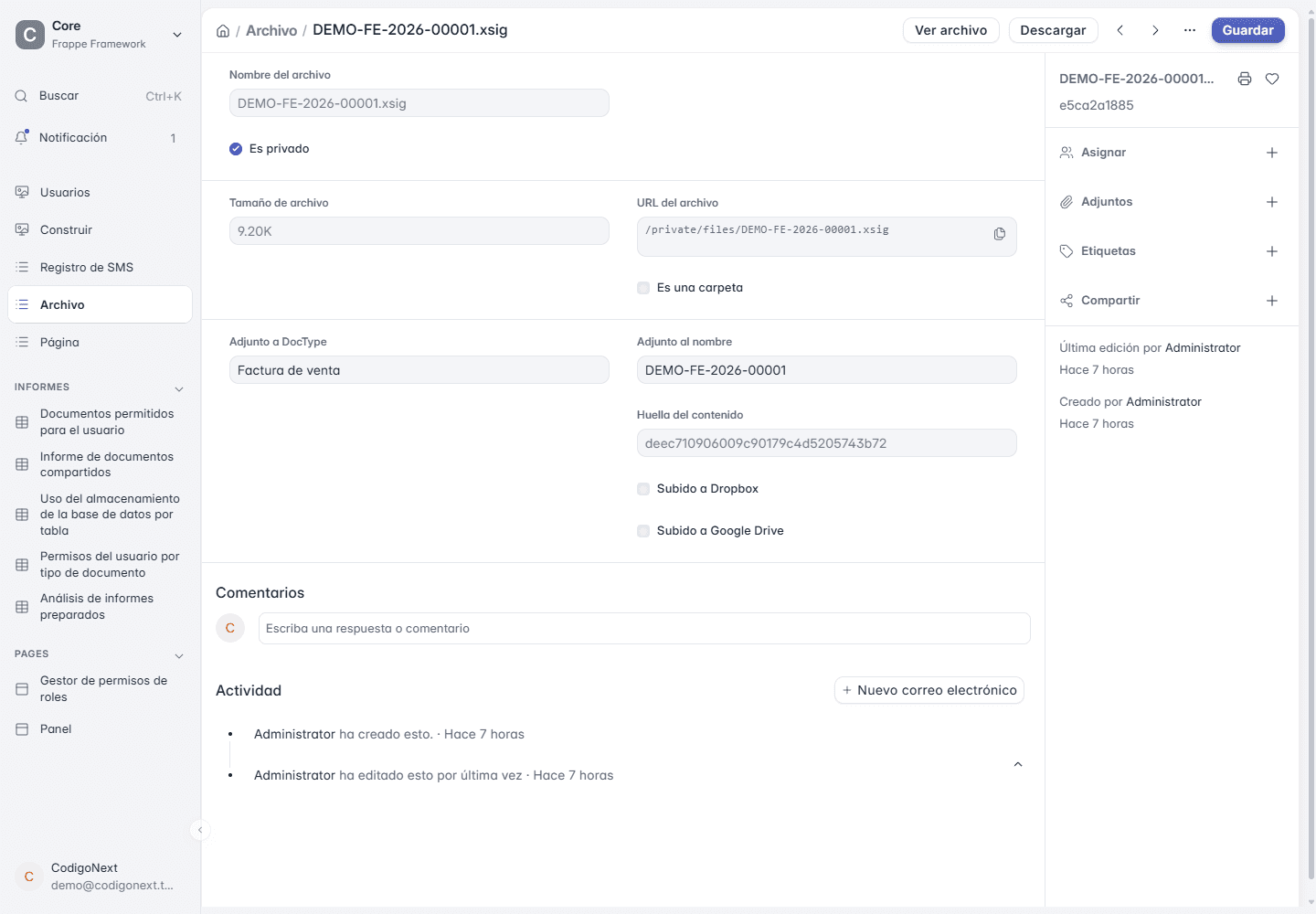
Task: Add an attachment with the Adjuntos plus
Action: 1272,202
